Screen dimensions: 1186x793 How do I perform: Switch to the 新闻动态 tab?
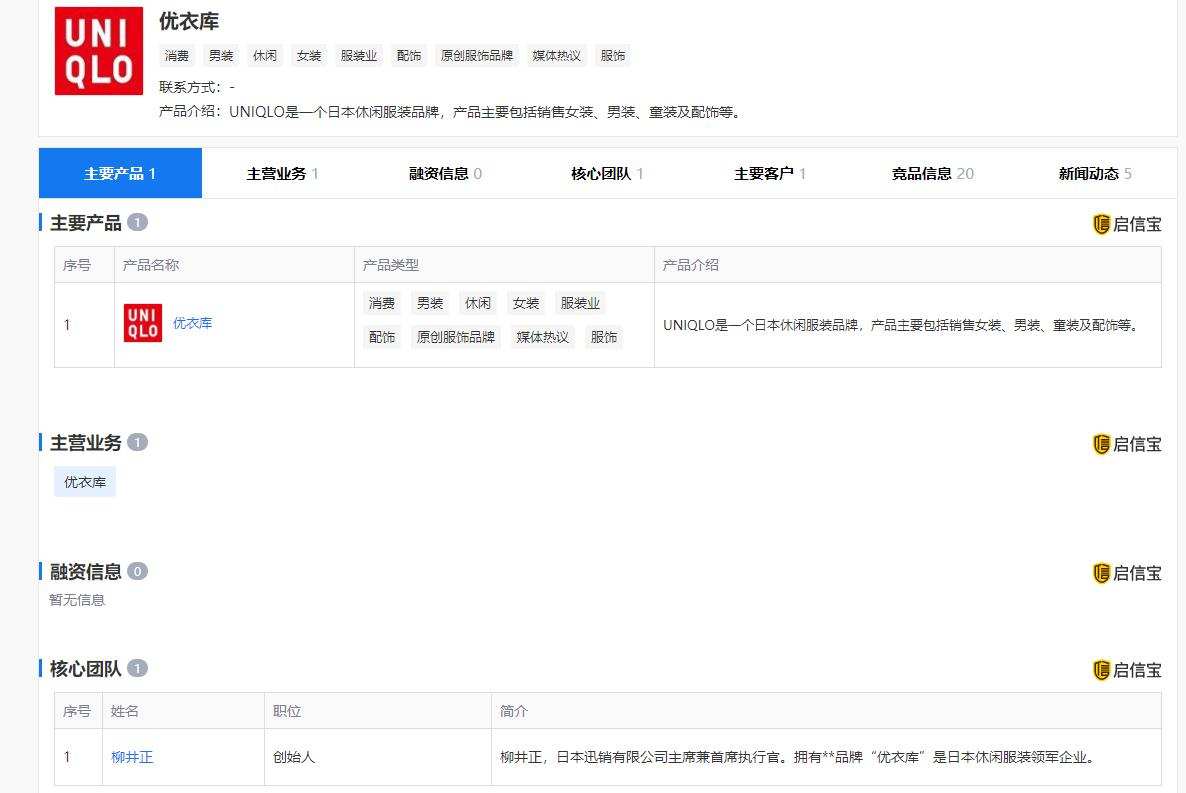point(1094,173)
